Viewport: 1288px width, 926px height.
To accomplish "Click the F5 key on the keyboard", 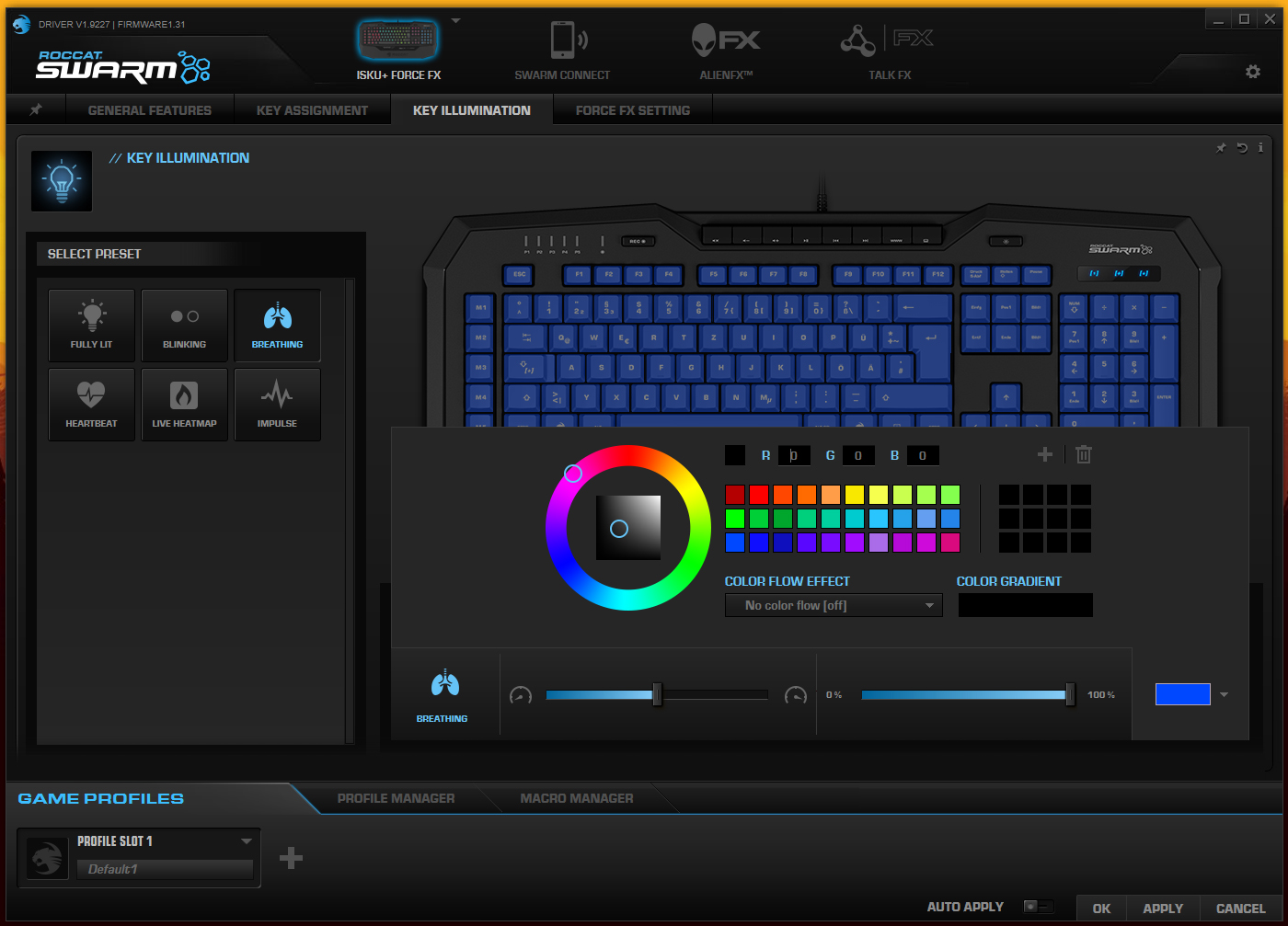I will pyautogui.click(x=713, y=274).
